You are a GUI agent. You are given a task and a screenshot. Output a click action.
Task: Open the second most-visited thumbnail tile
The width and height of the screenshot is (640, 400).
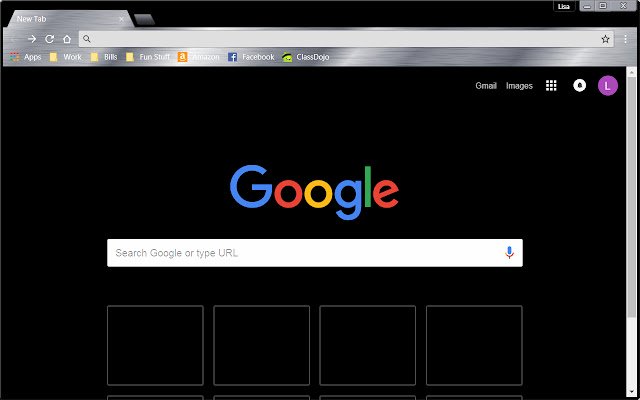click(261, 345)
